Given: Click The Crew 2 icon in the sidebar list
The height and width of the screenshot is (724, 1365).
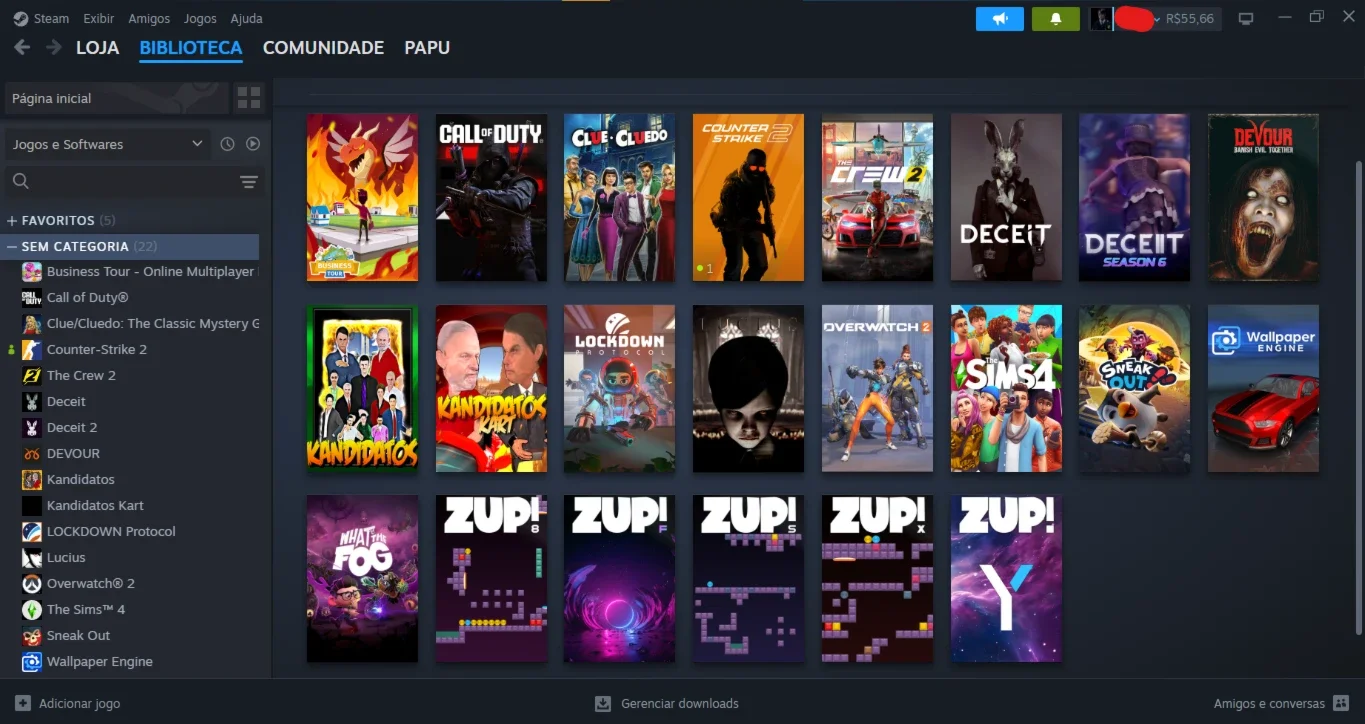Looking at the screenshot, I should 32,375.
